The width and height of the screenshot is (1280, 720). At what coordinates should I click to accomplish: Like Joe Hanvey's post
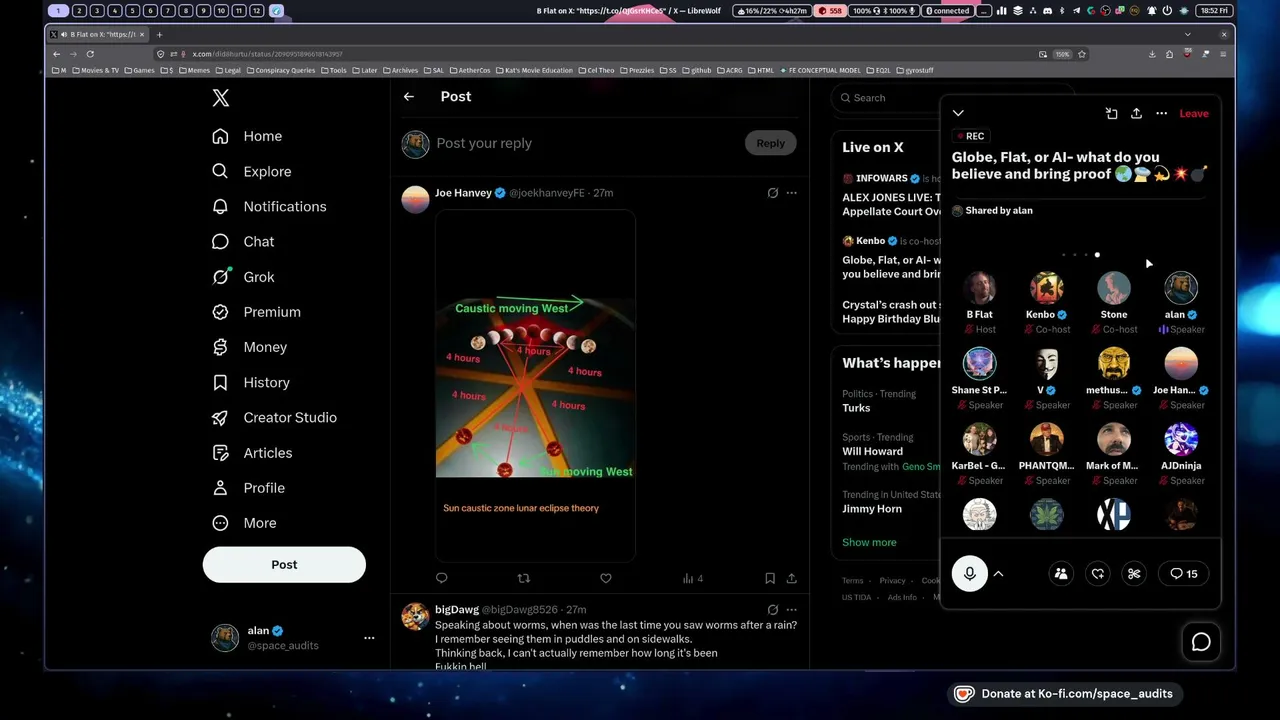click(606, 578)
